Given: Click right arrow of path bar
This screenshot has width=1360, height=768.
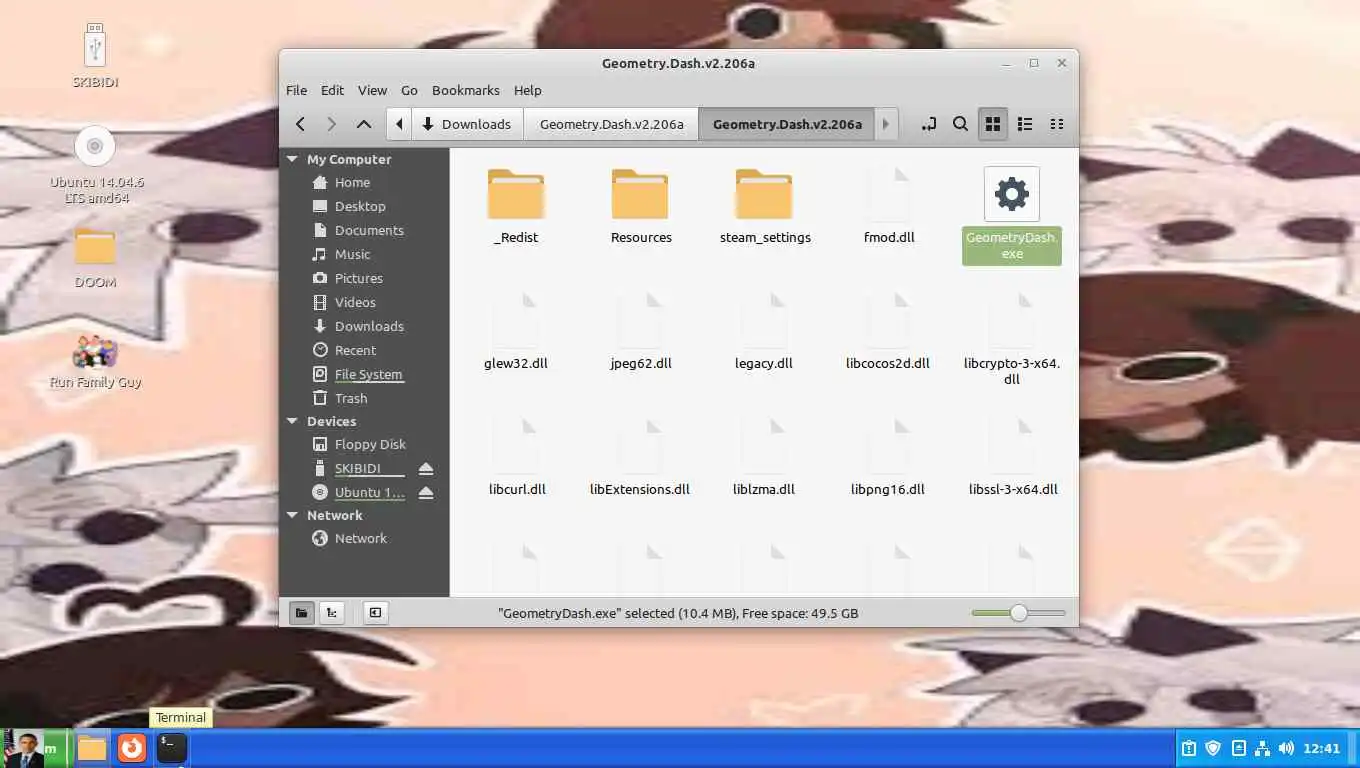Looking at the screenshot, I should click(885, 124).
